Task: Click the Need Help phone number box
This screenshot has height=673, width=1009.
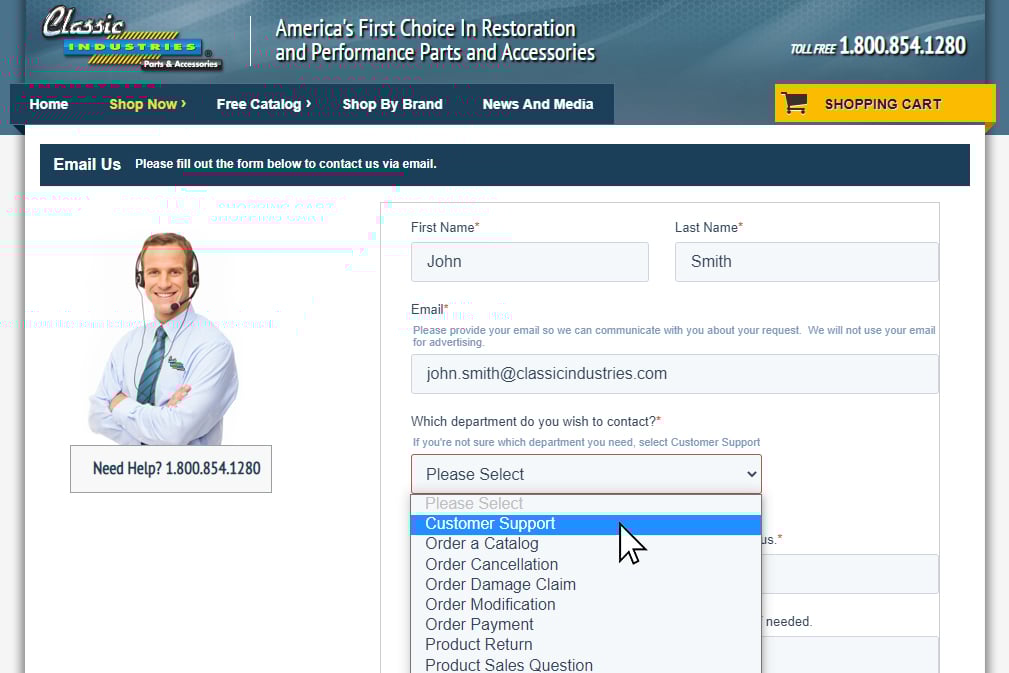Action: pos(171,469)
